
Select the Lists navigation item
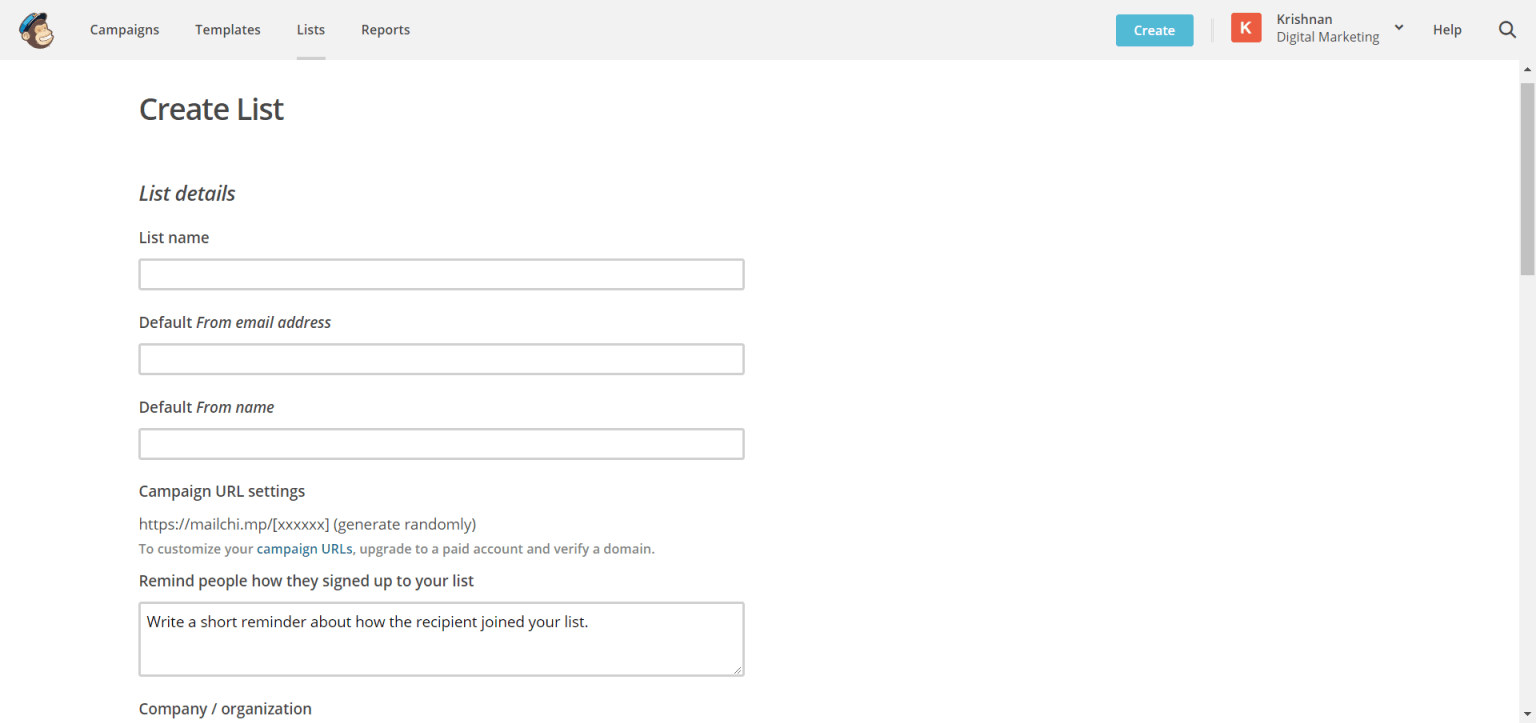(x=311, y=30)
